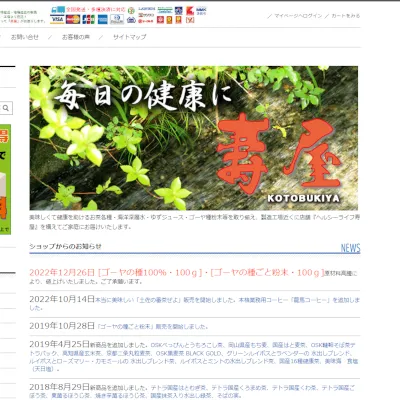
Task: Open the red ゴーヤの種100%・100g link
Action: click(x=150, y=273)
